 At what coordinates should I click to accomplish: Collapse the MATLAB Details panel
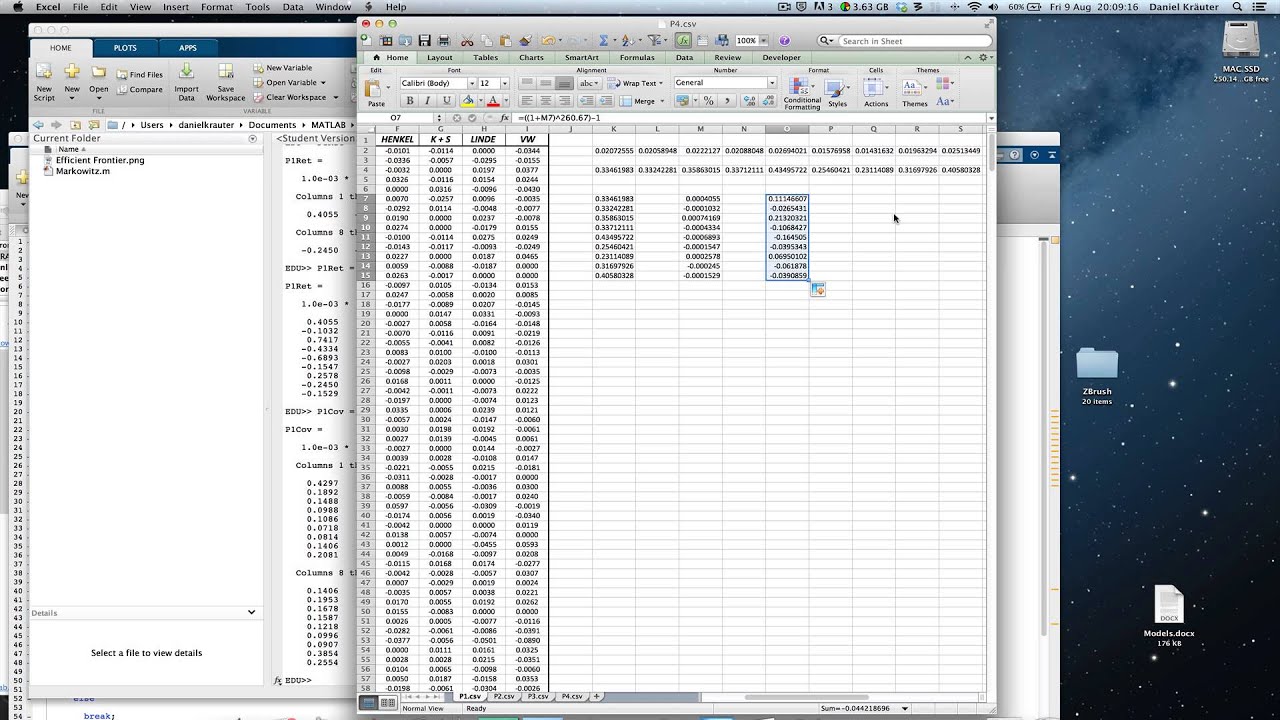pos(251,612)
